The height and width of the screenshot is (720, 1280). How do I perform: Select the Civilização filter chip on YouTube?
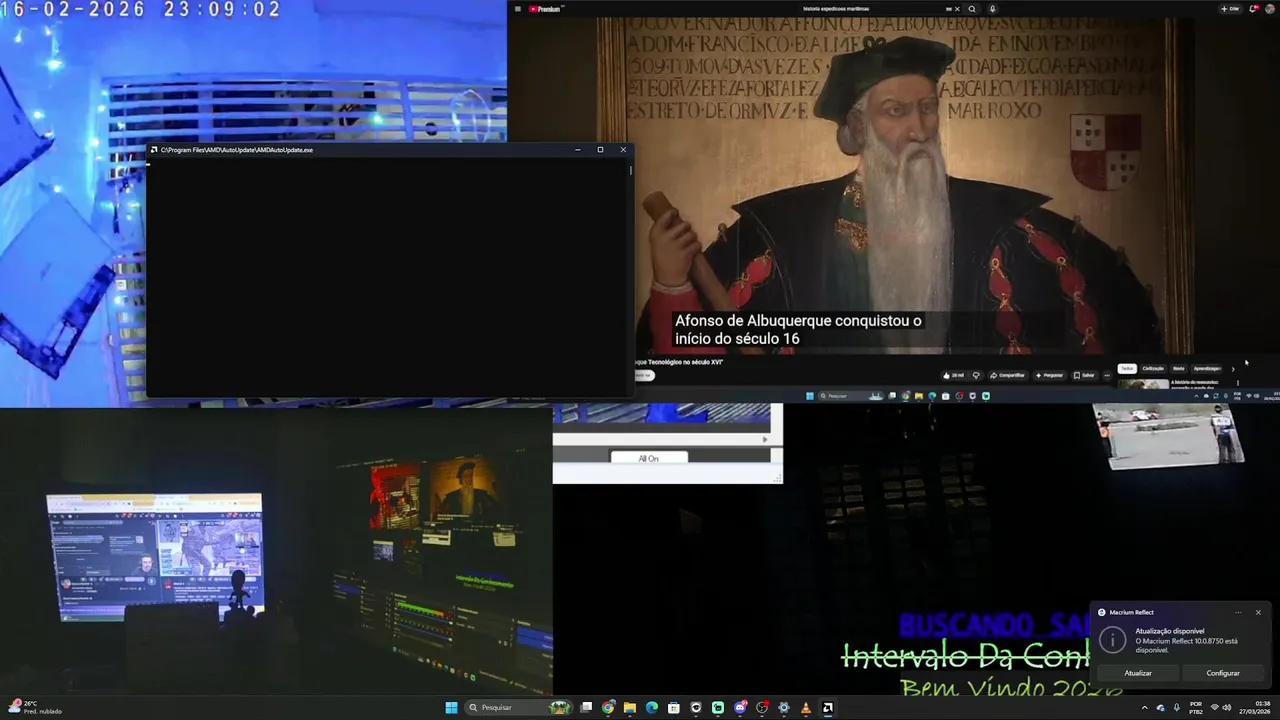1153,368
